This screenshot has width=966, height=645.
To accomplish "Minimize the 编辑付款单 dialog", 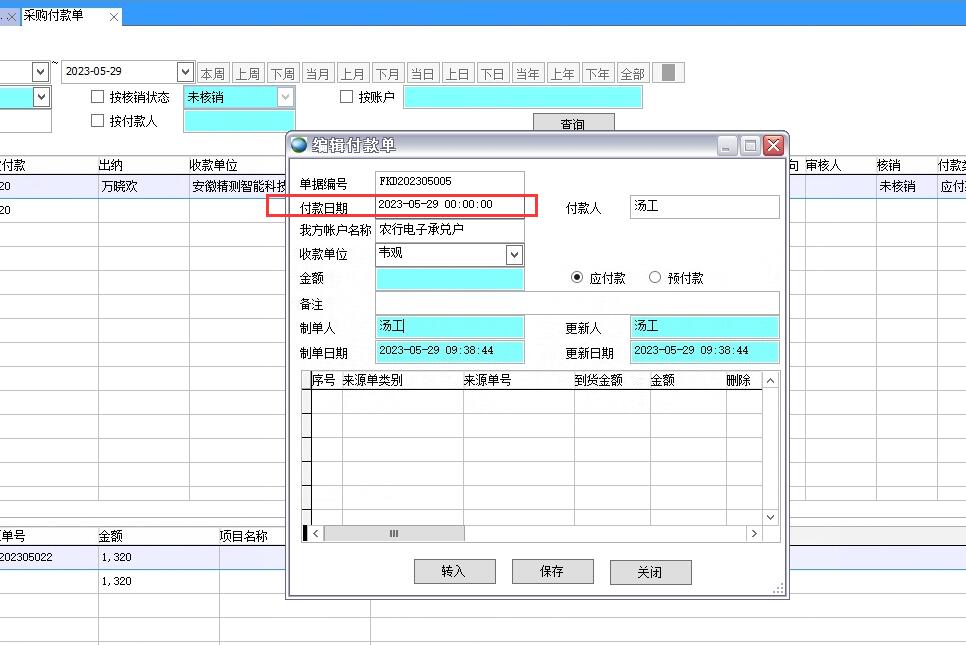I will click(727, 146).
